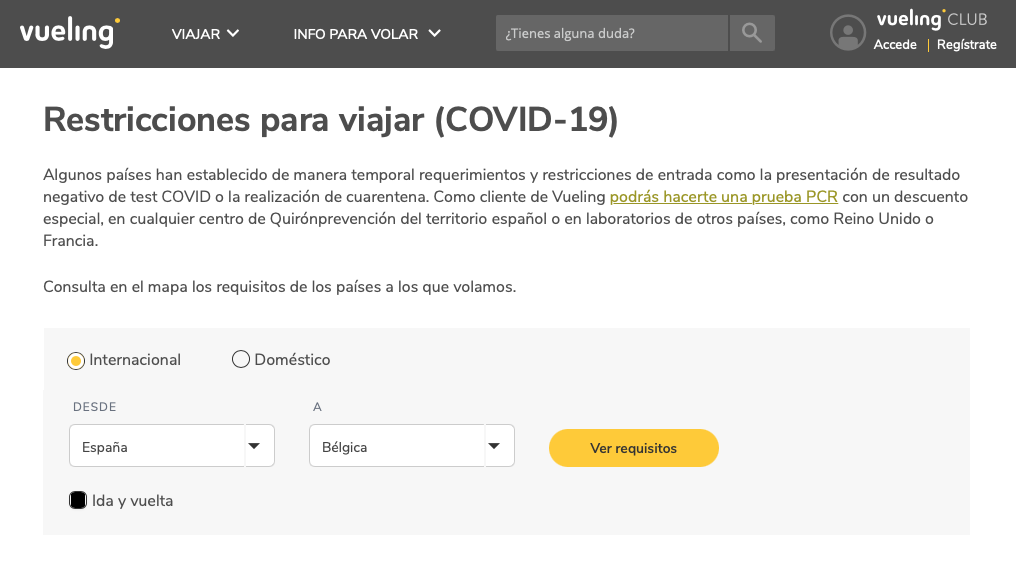The height and width of the screenshot is (565, 1016).
Task: Open the DESDE country dropdown showing España
Action: click(157, 446)
